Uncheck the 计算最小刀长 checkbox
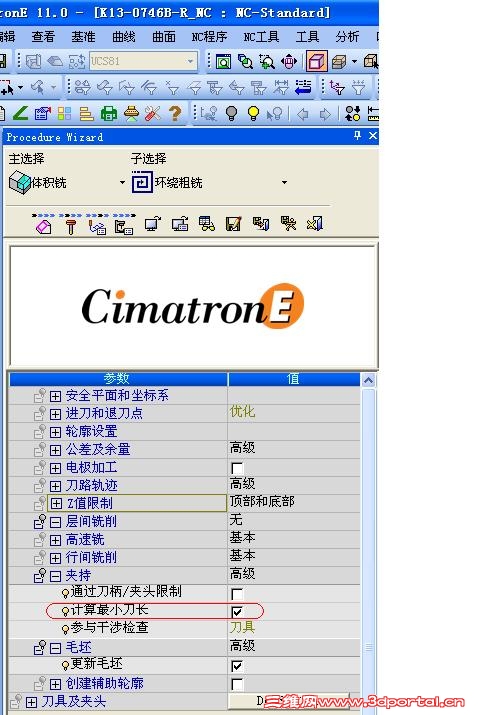Image resolution: width=484 pixels, height=715 pixels. point(237,611)
